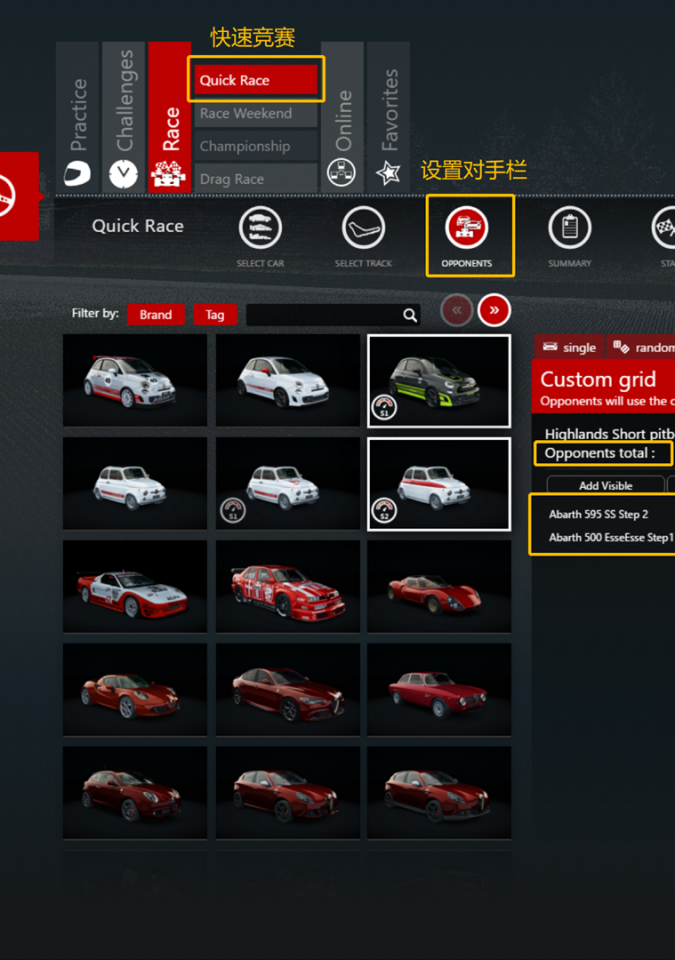The width and height of the screenshot is (675, 960).
Task: Go to previous page of cars
Action: [456, 310]
